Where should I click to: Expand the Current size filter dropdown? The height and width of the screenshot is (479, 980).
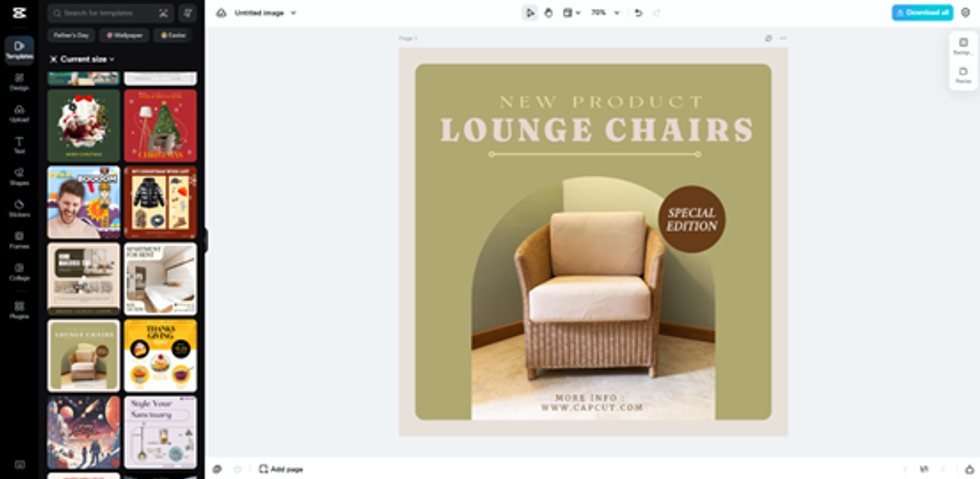click(x=82, y=59)
